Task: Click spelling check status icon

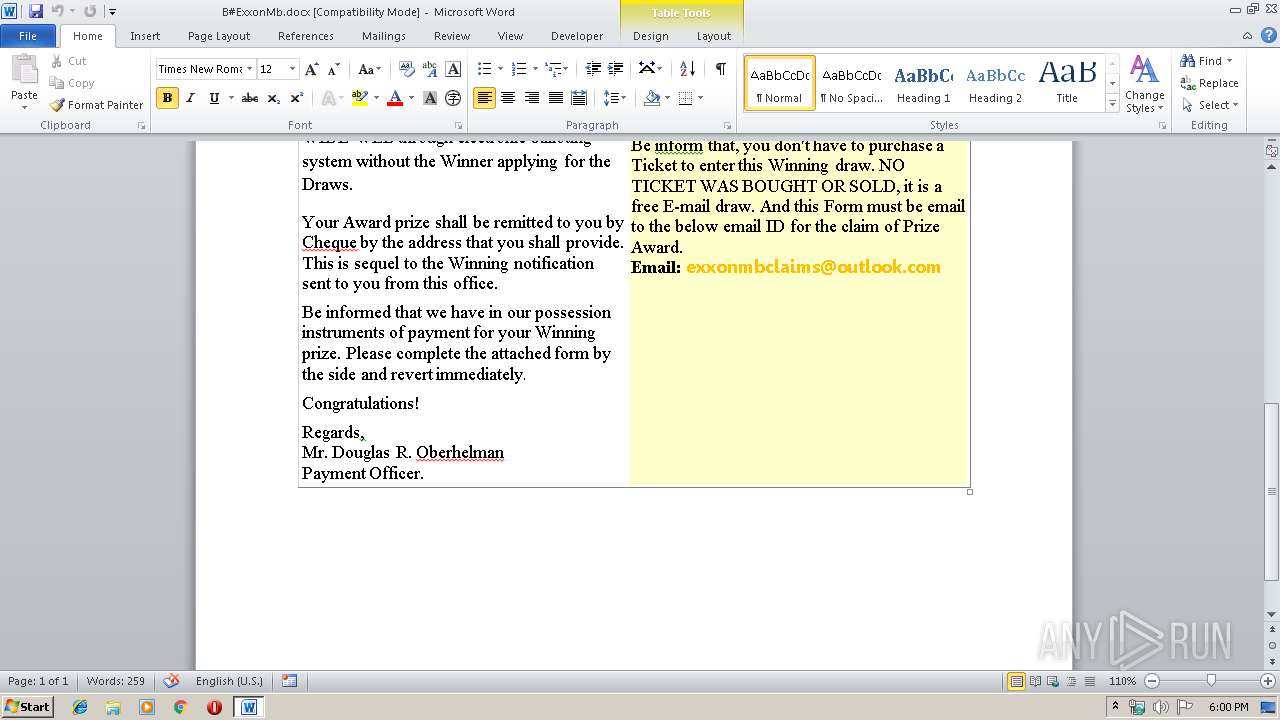Action: click(x=171, y=681)
